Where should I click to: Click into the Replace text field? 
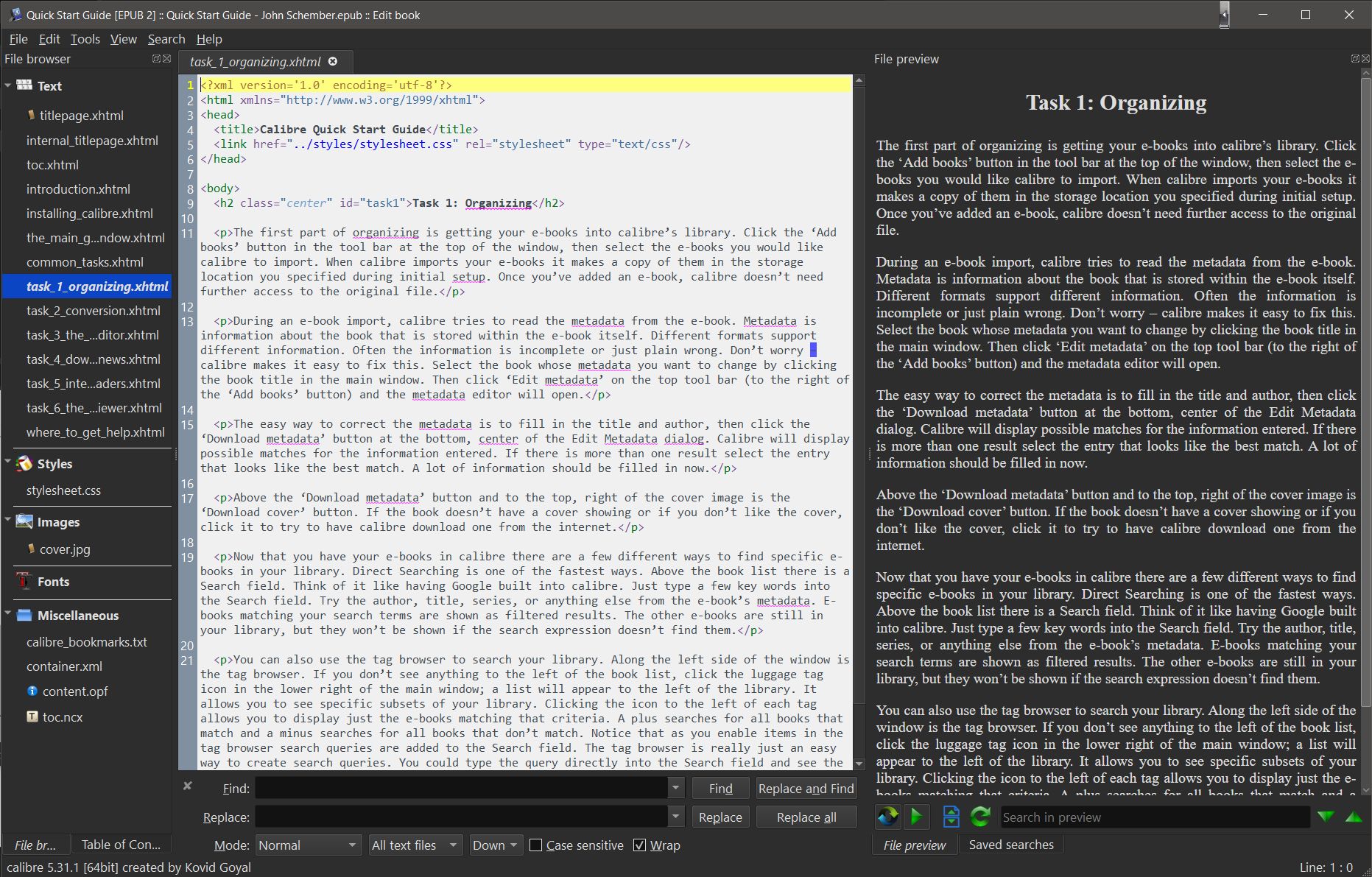point(462,817)
